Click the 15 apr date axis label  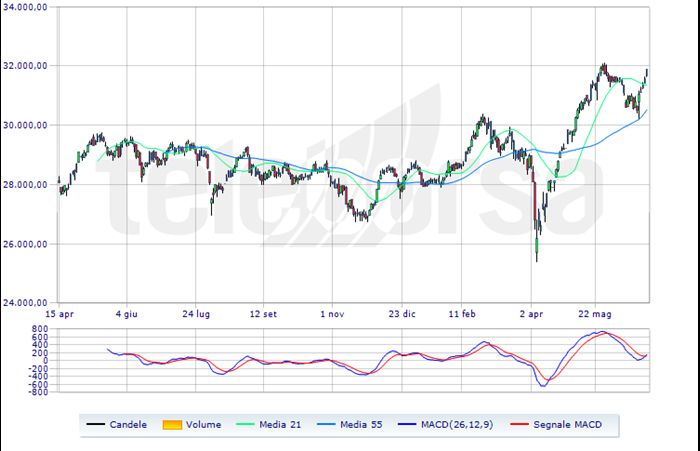59,314
